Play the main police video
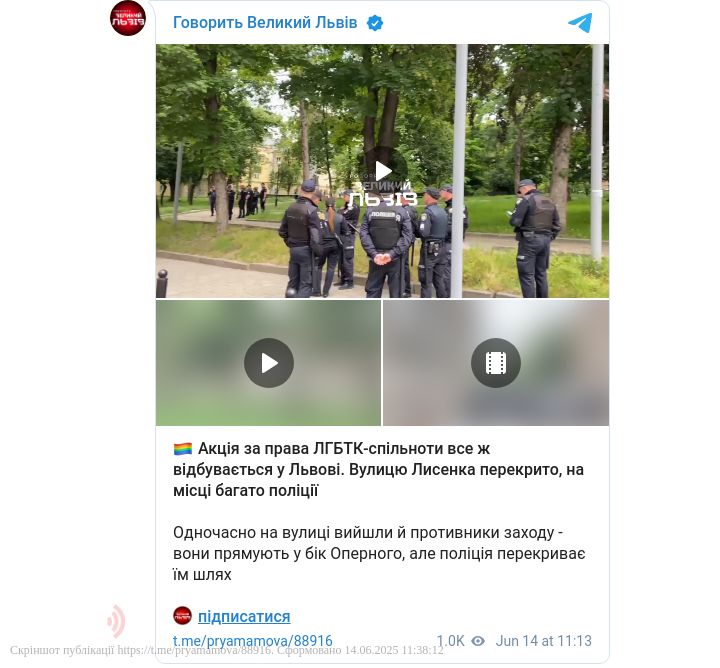The height and width of the screenshot is (668, 720). tap(383, 171)
